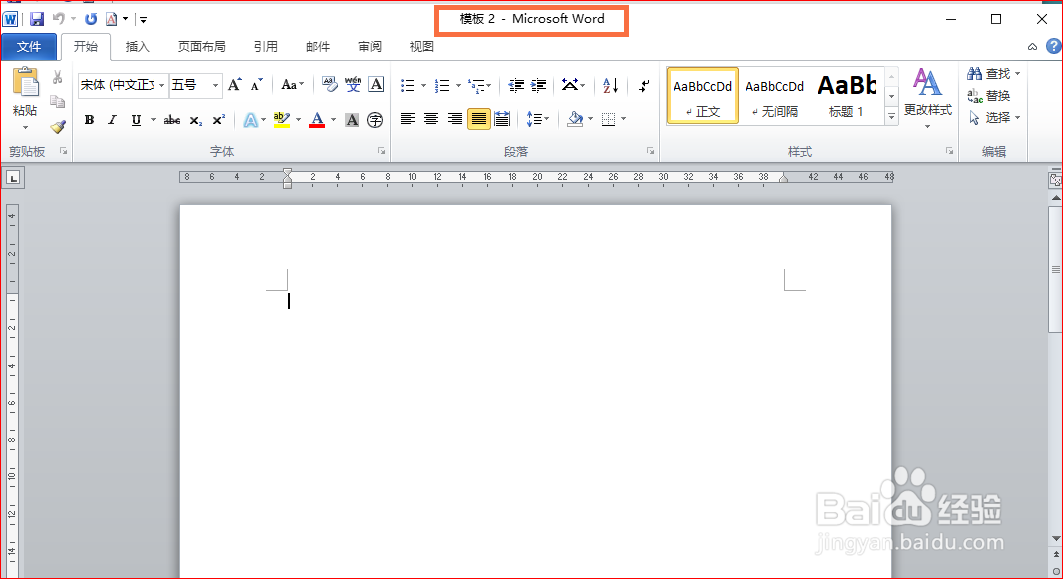Toggle Strikethrough (abc) formatting
Screen dimensions: 1063x579
click(172, 120)
